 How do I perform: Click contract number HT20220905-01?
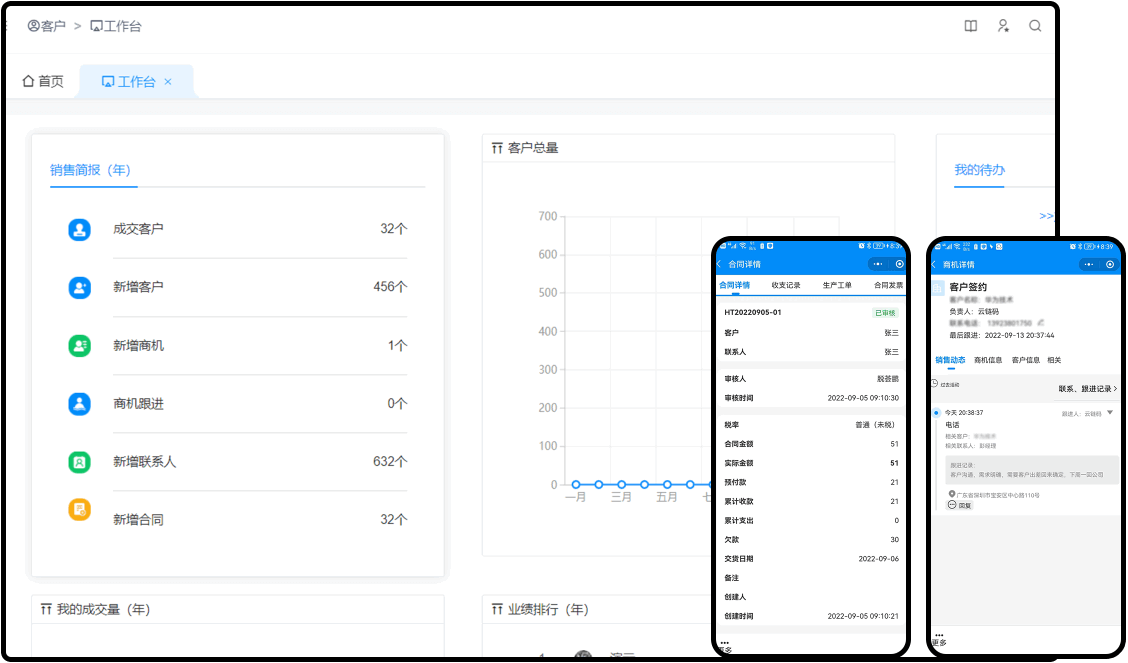[x=752, y=313]
